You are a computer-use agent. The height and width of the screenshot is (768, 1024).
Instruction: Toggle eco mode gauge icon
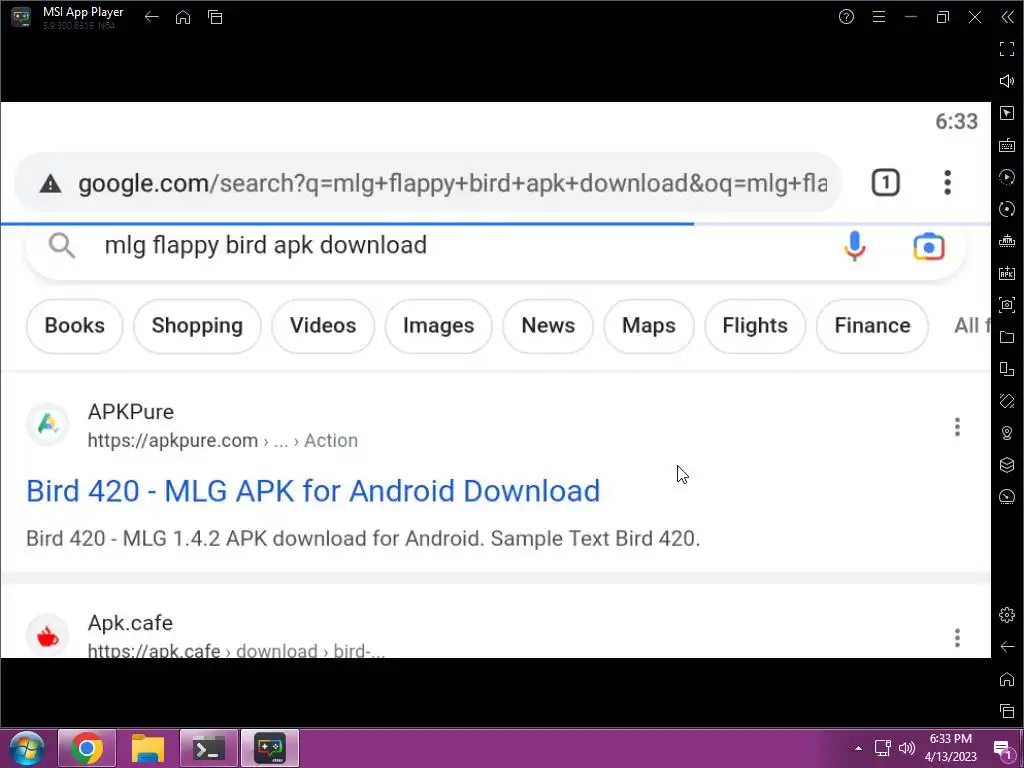(1006, 497)
